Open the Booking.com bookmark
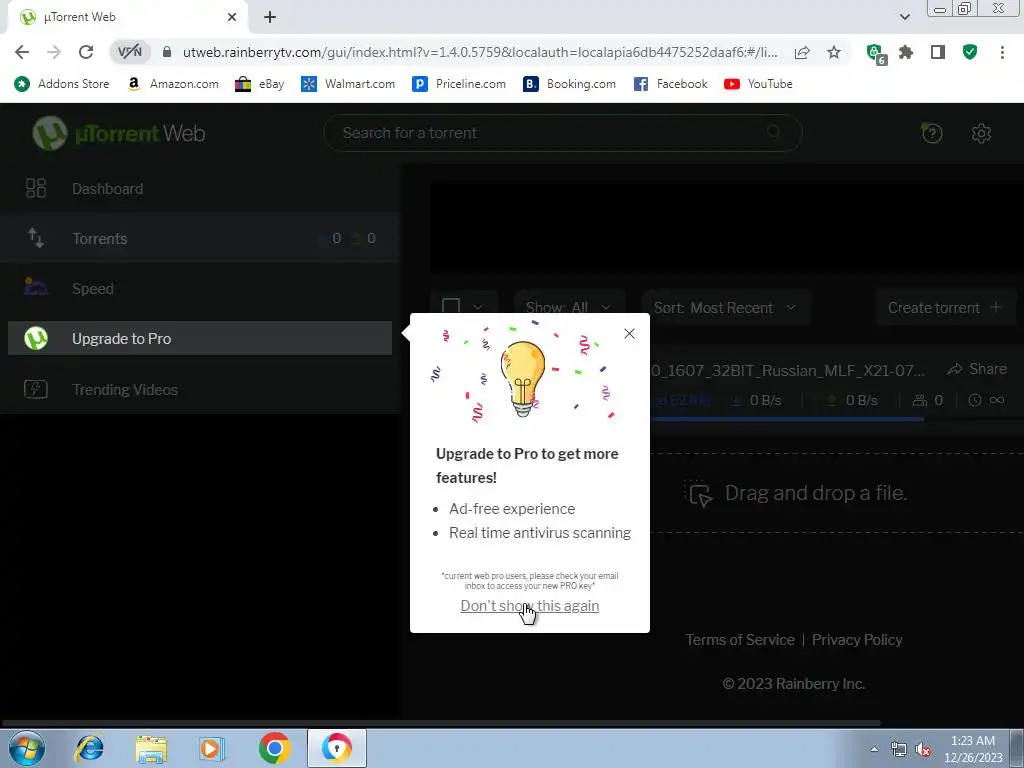This screenshot has height=768, width=1024. [569, 84]
